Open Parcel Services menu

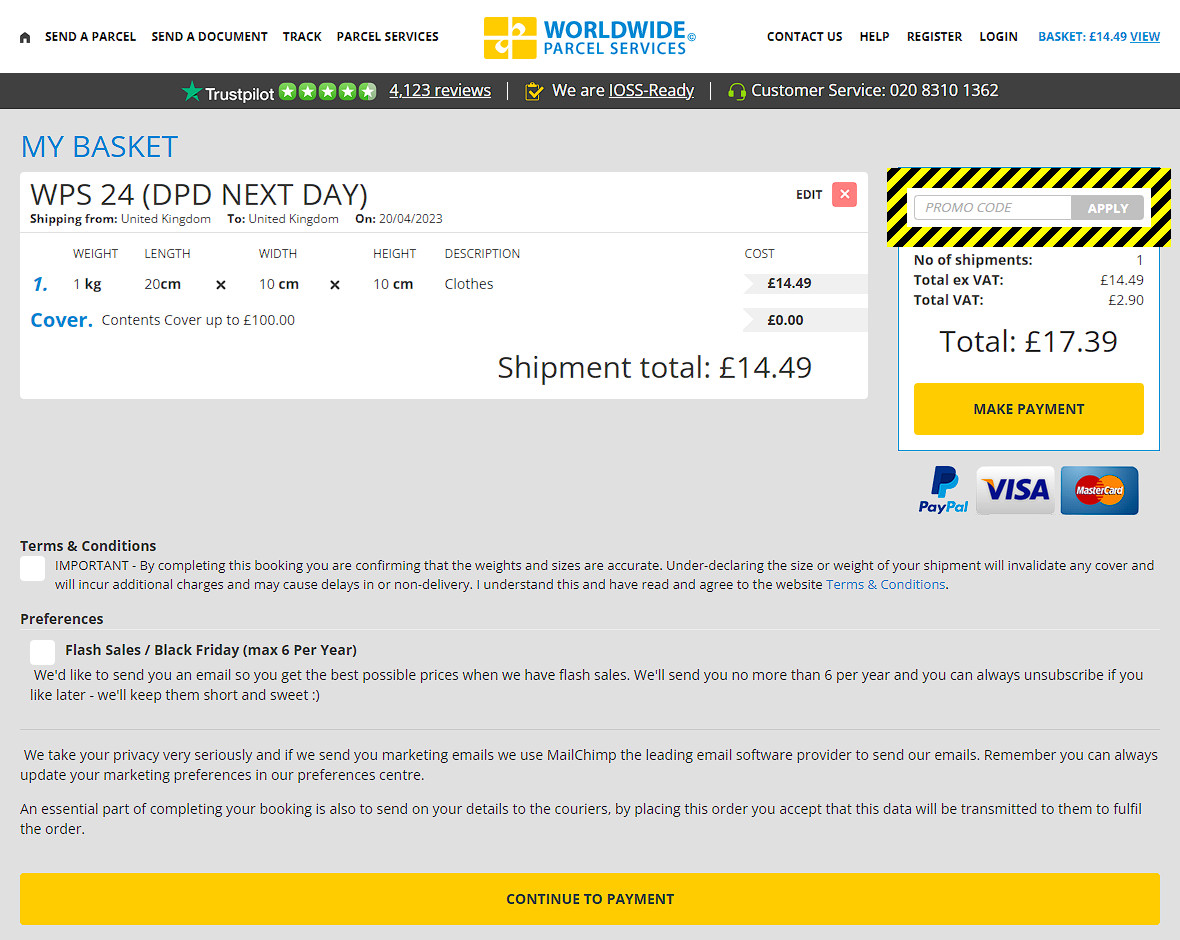[x=388, y=37]
